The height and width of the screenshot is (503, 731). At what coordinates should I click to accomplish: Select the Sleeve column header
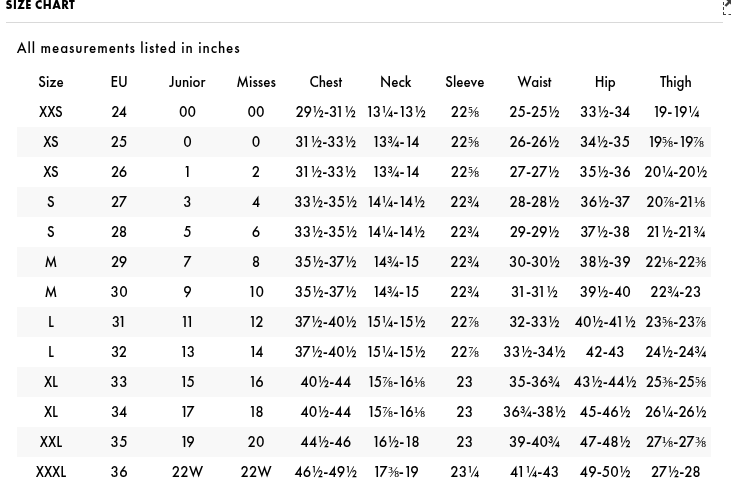tap(465, 82)
